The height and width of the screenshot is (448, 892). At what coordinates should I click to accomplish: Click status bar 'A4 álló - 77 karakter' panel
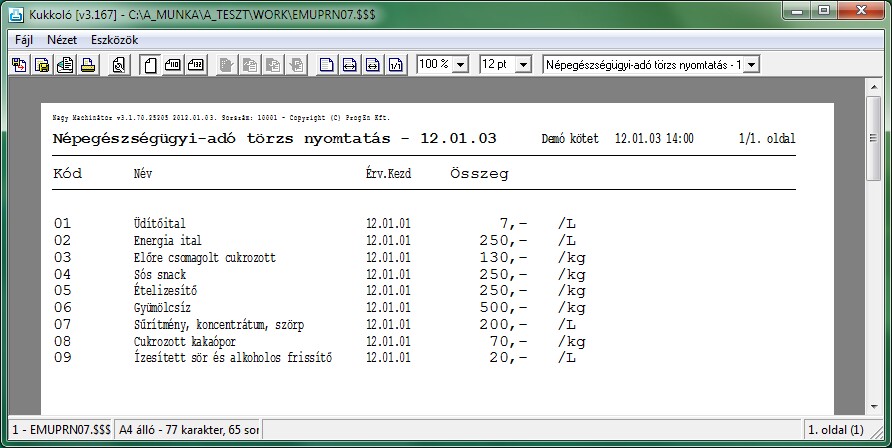(x=188, y=430)
